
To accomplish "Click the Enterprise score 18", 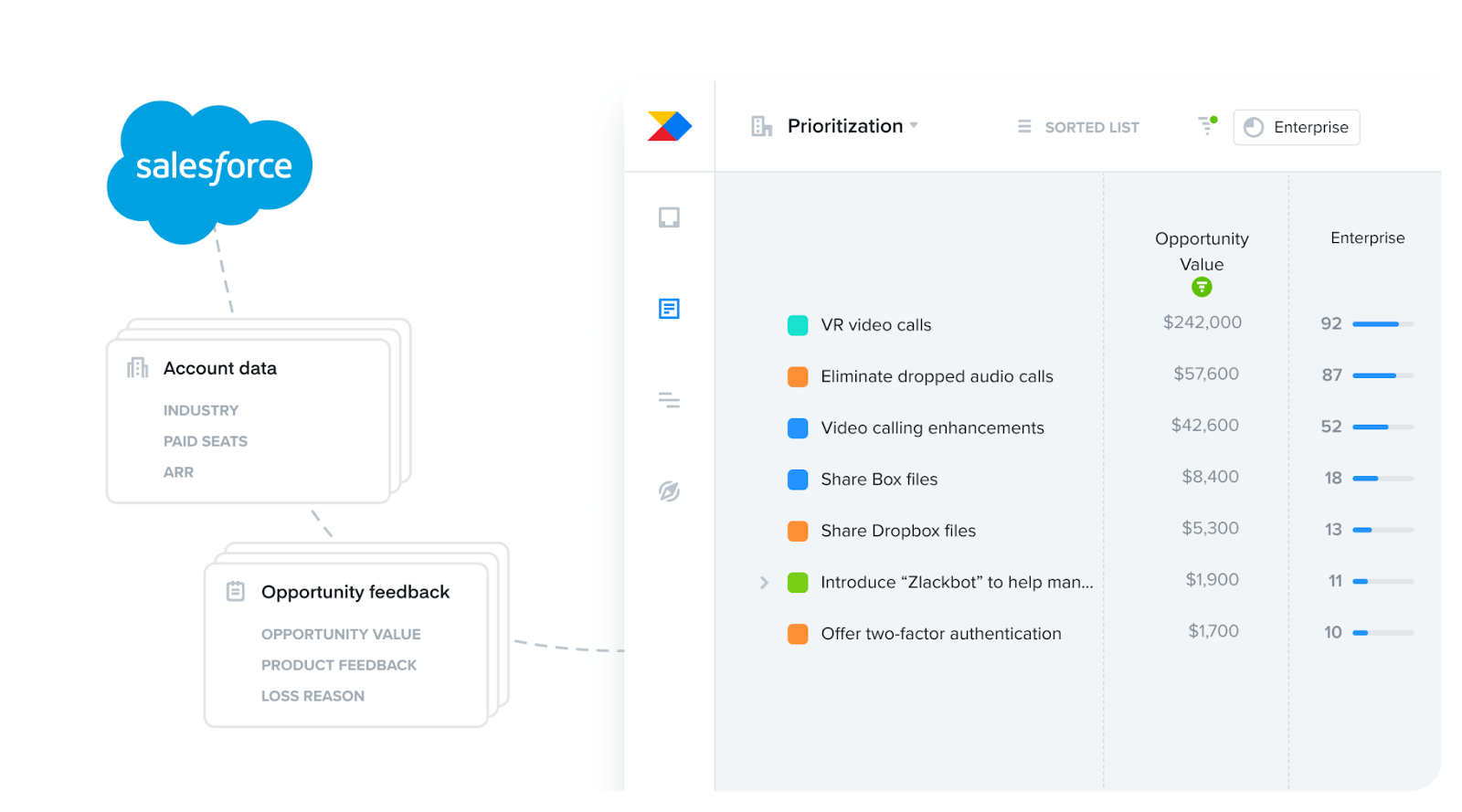I will click(x=1333, y=478).
